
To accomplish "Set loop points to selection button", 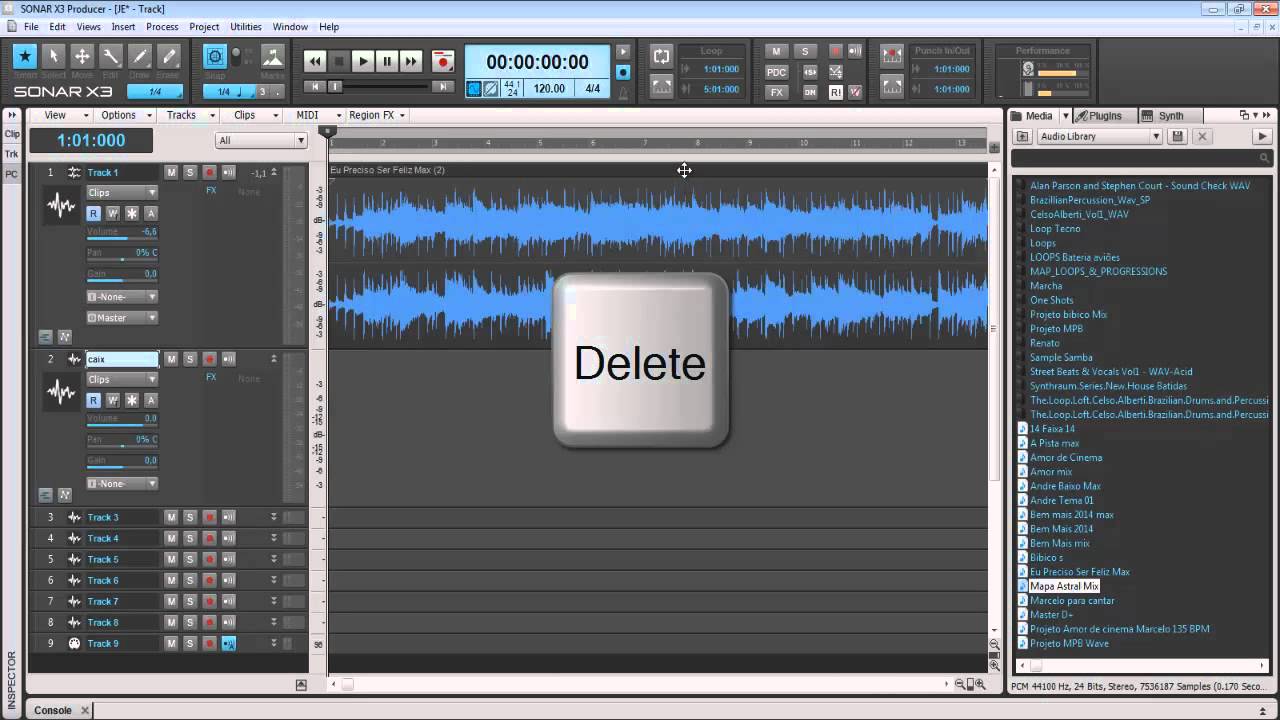I will pyautogui.click(x=661, y=87).
